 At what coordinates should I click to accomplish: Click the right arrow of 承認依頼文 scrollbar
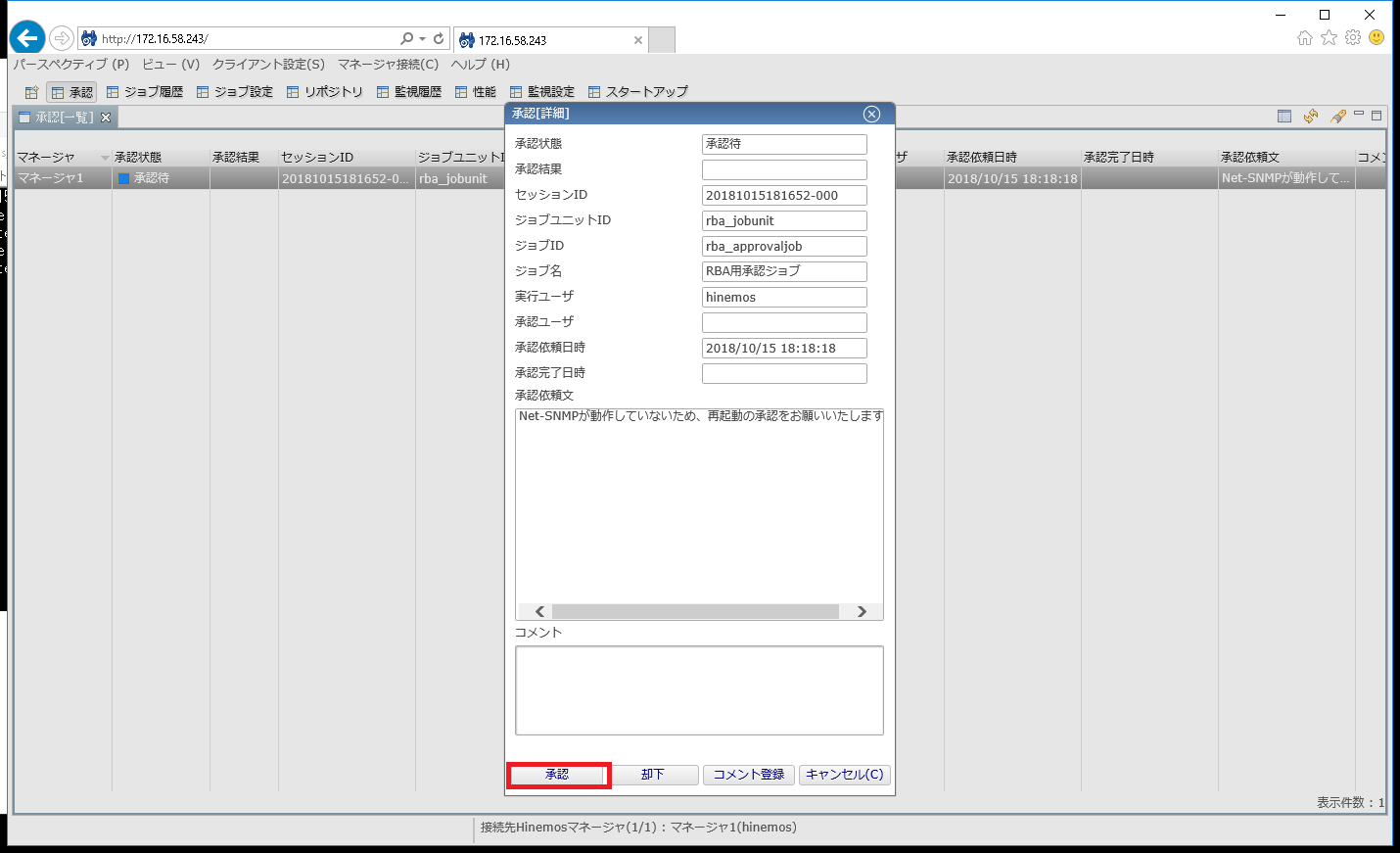862,611
